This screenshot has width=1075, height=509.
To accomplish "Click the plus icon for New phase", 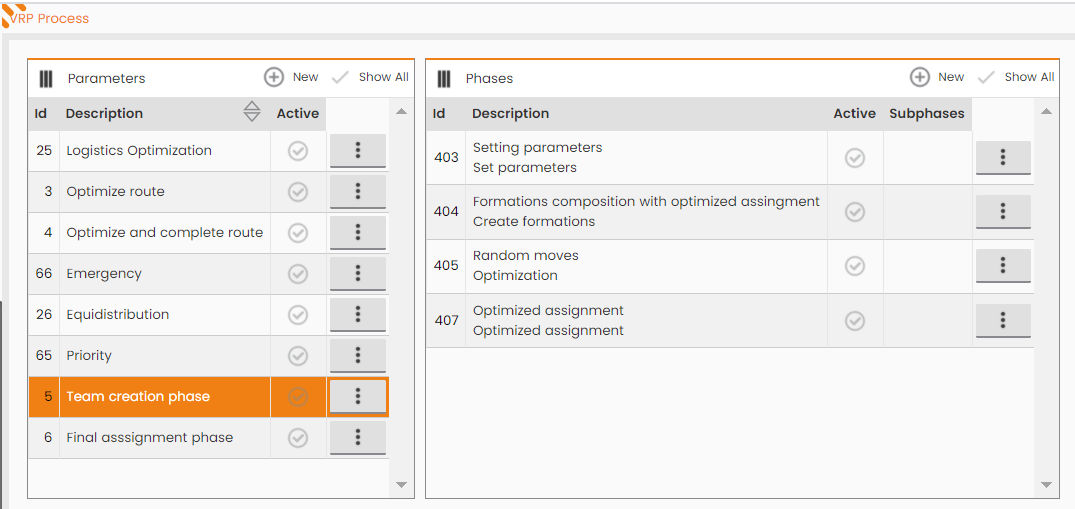I will 919,78.
